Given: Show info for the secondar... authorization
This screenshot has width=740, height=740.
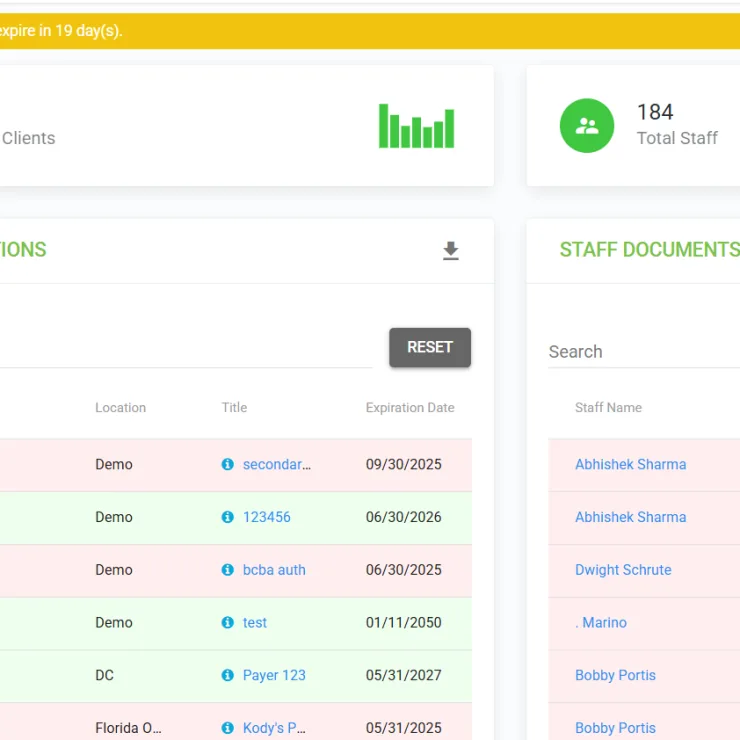Looking at the screenshot, I should [227, 464].
